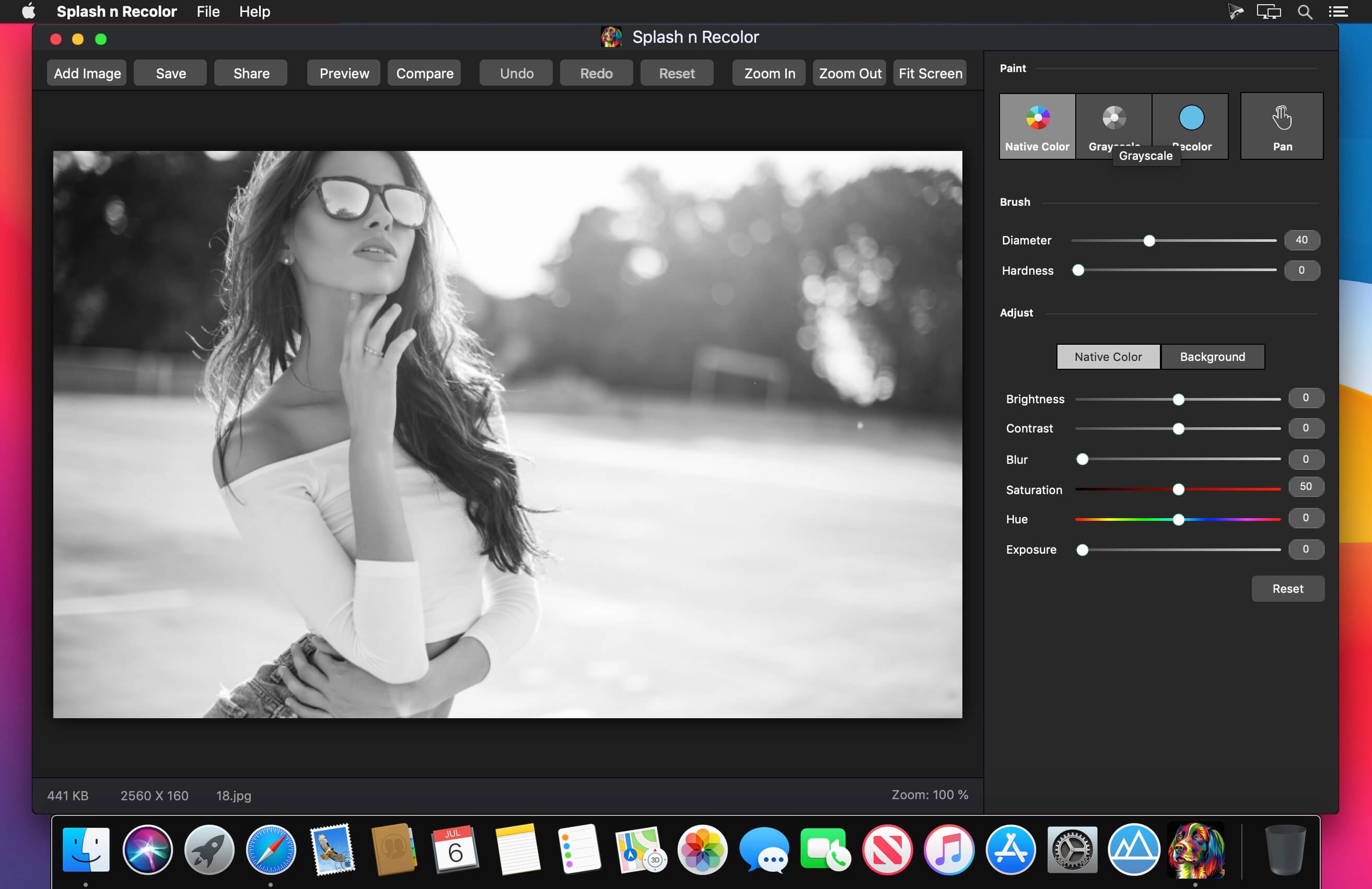Select the Grayscale paint mode
Viewport: 1372px width, 889px height.
1113,121
